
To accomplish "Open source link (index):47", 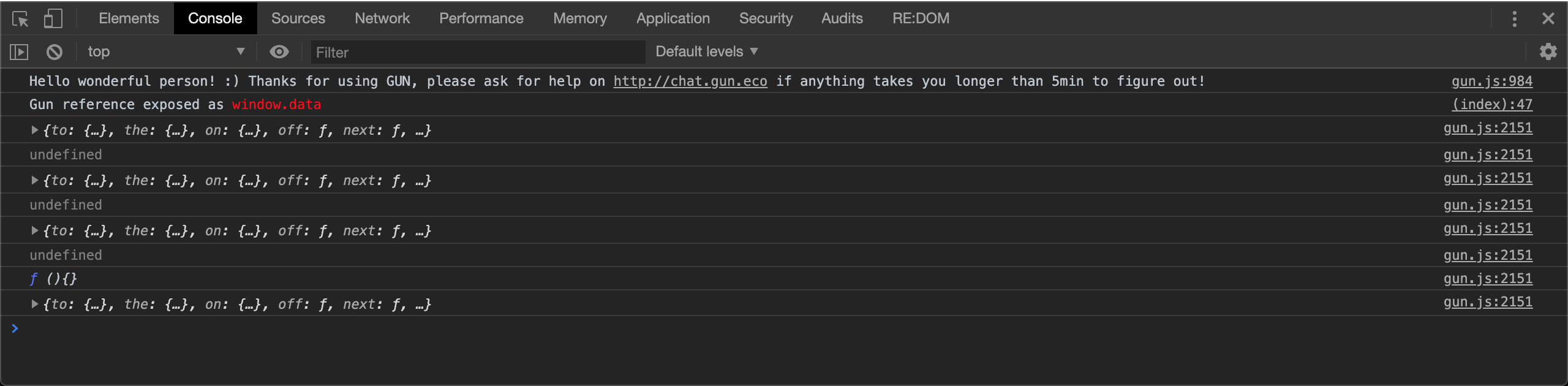I will coord(1492,105).
